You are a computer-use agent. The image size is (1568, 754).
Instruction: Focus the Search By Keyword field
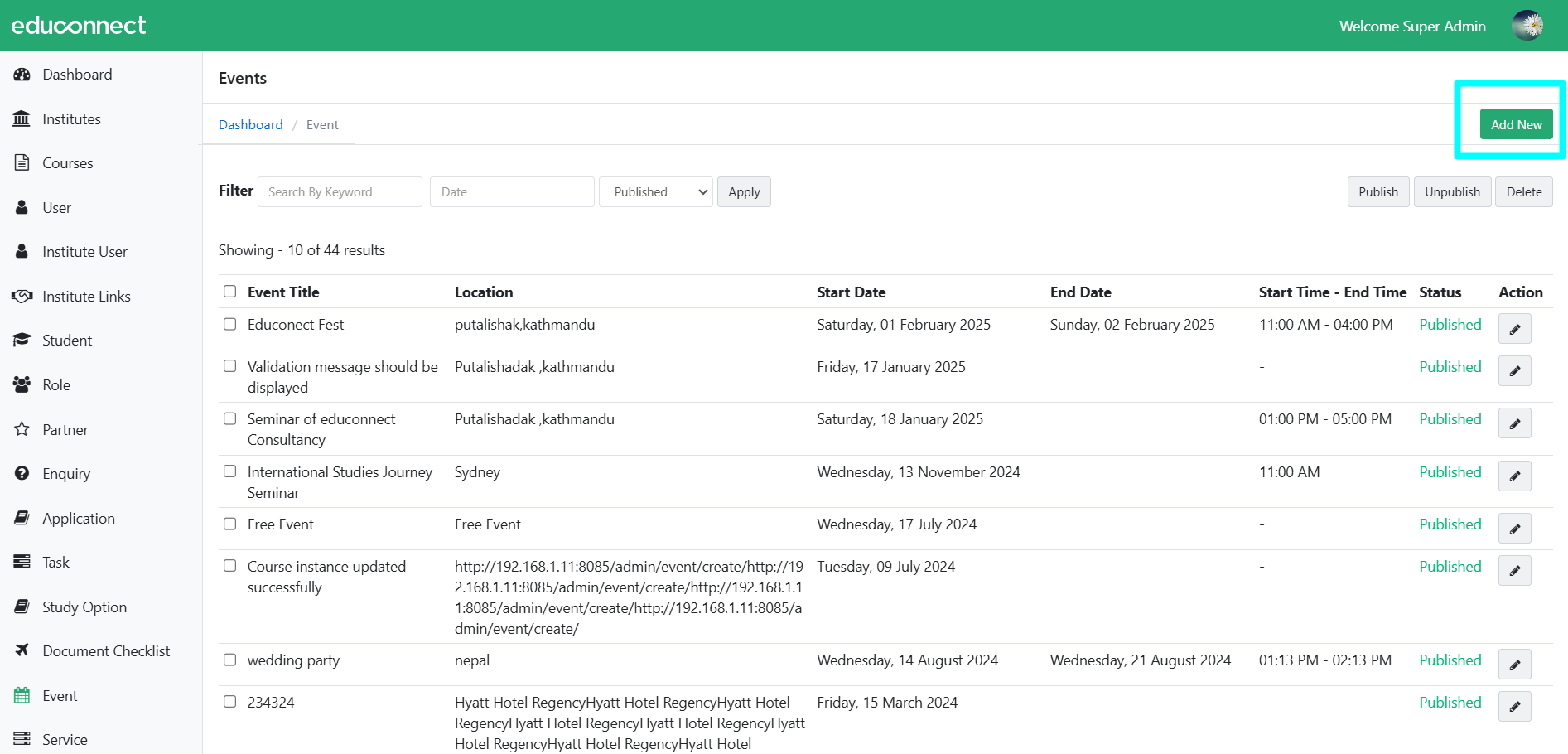(x=340, y=192)
